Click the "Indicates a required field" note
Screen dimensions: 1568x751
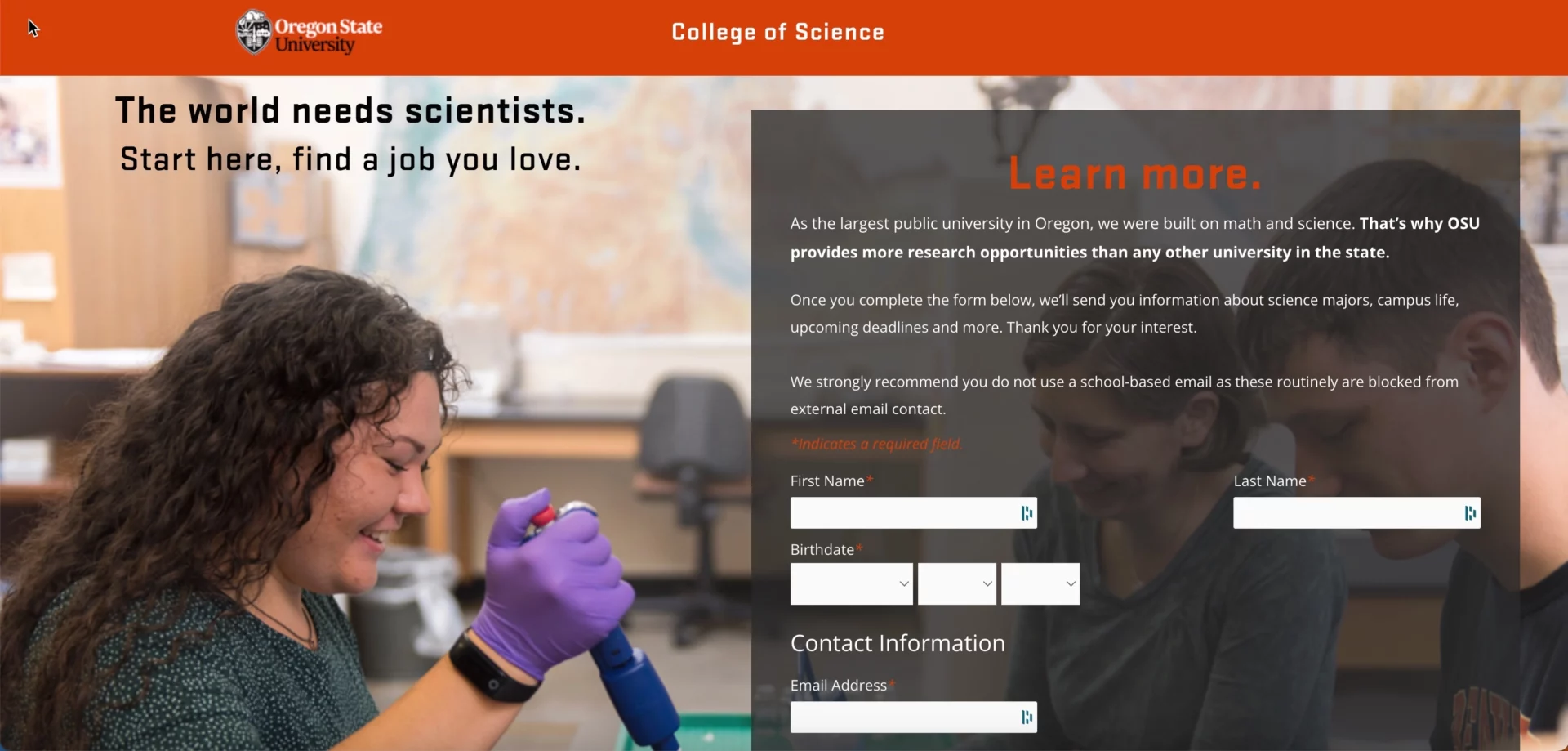click(876, 444)
